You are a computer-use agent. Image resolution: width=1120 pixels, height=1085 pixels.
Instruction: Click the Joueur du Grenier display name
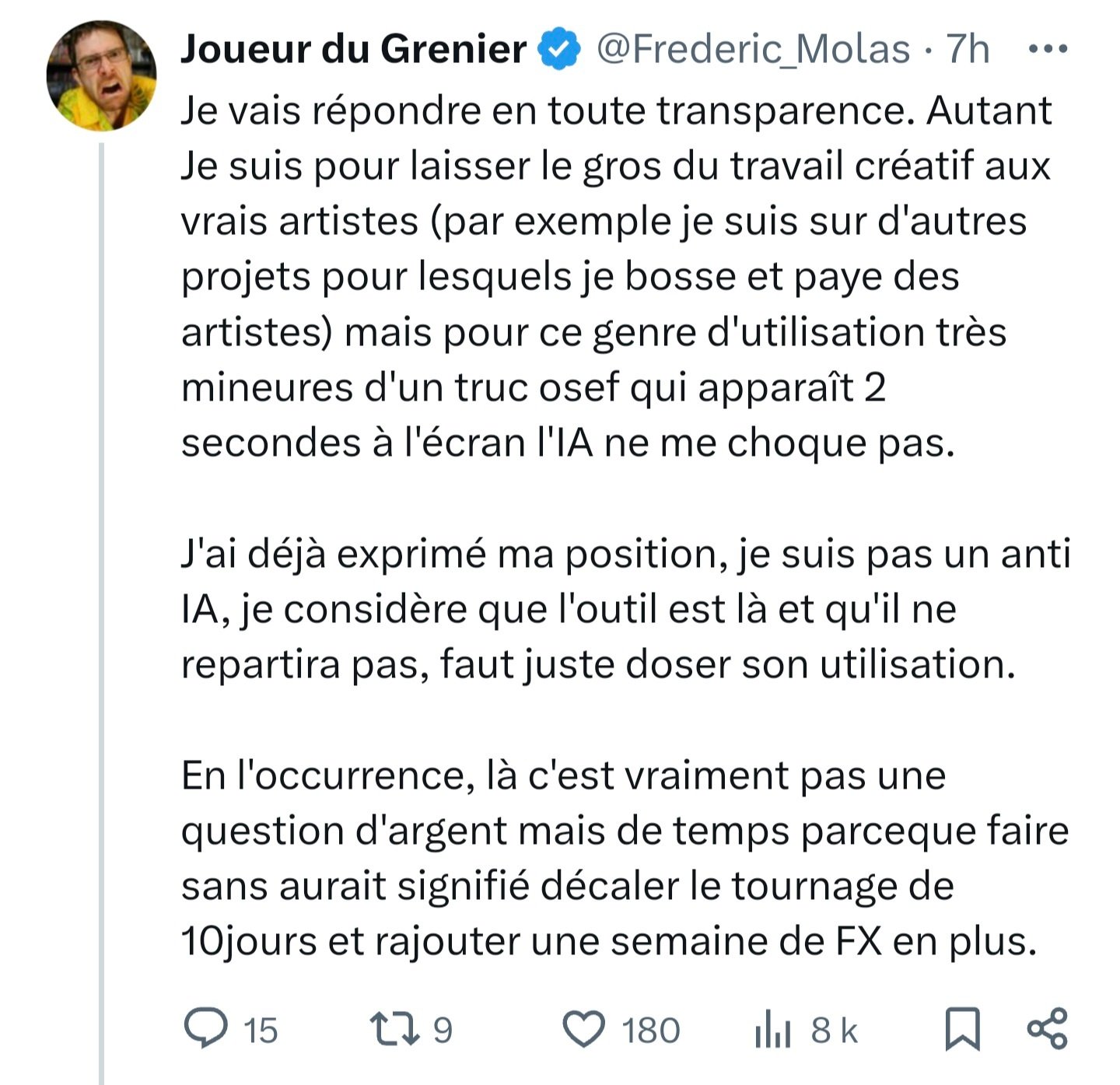pos(354,49)
